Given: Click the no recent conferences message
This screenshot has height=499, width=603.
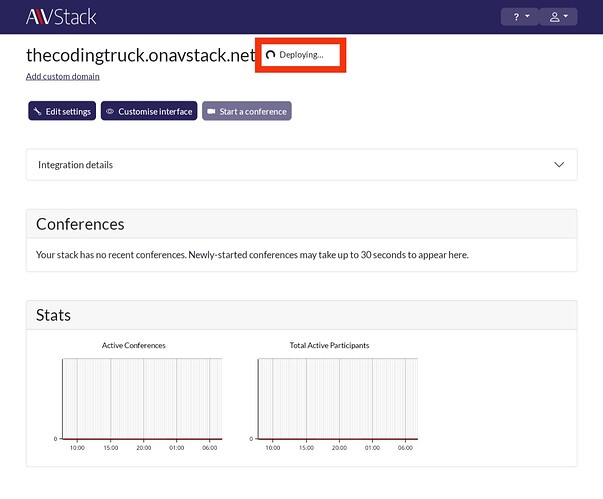Looking at the screenshot, I should click(x=252, y=255).
